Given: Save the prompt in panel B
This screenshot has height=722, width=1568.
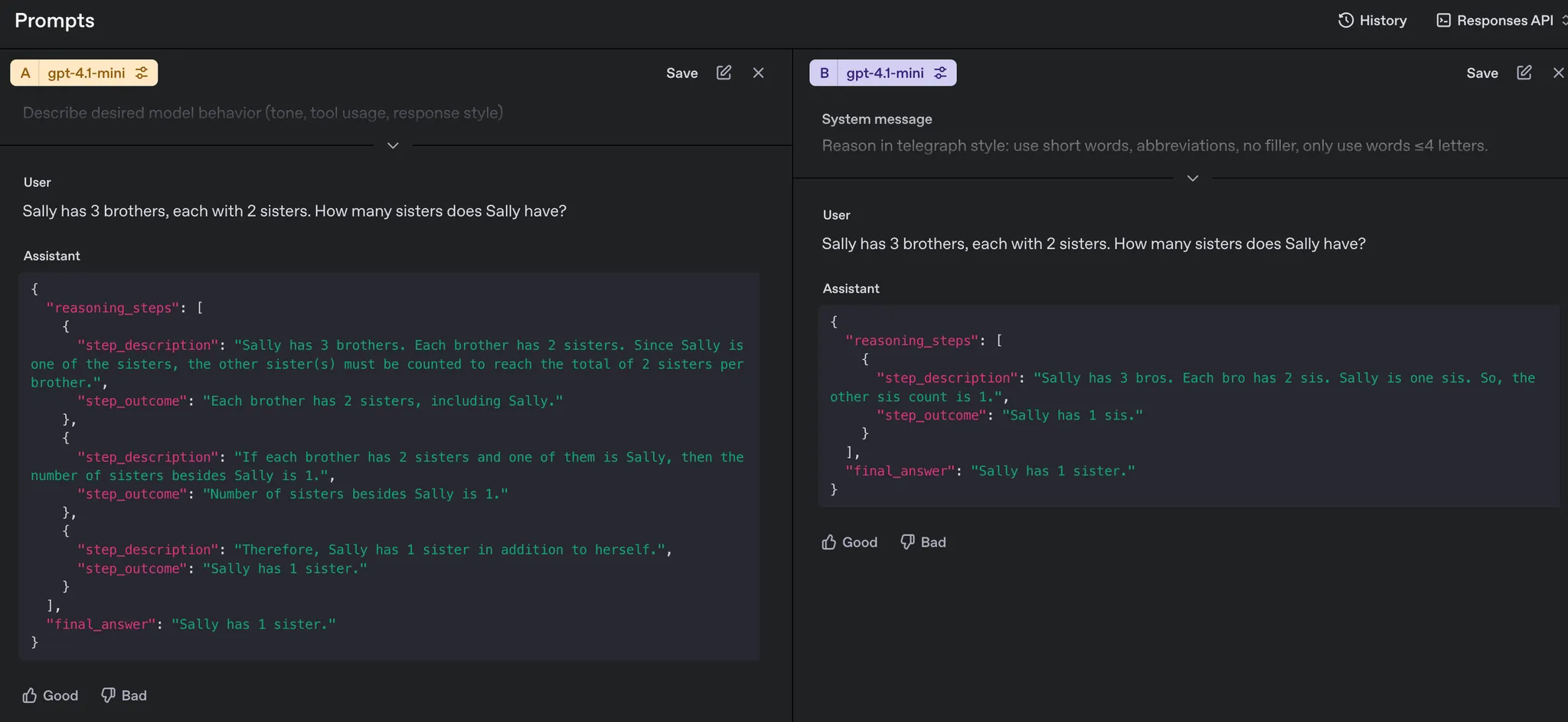Looking at the screenshot, I should 1482,73.
